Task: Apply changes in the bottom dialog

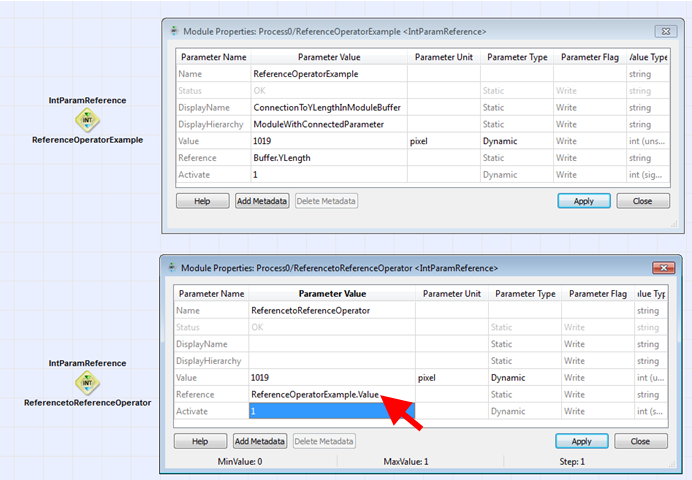Action: coord(581,441)
